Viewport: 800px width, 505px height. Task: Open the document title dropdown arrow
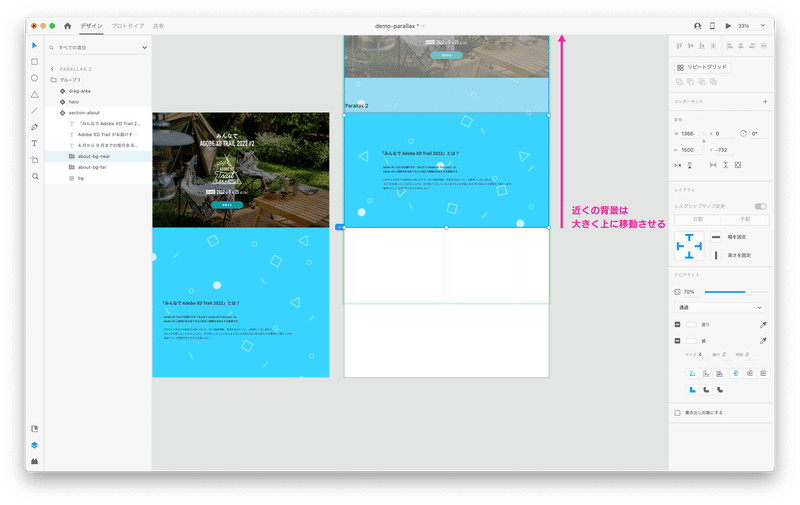tap(423, 26)
